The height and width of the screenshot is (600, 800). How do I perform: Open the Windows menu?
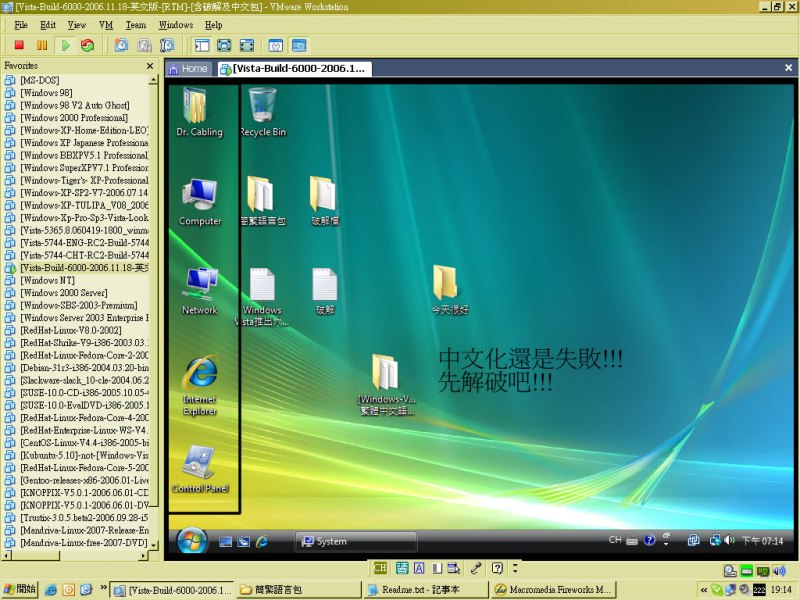(176, 25)
